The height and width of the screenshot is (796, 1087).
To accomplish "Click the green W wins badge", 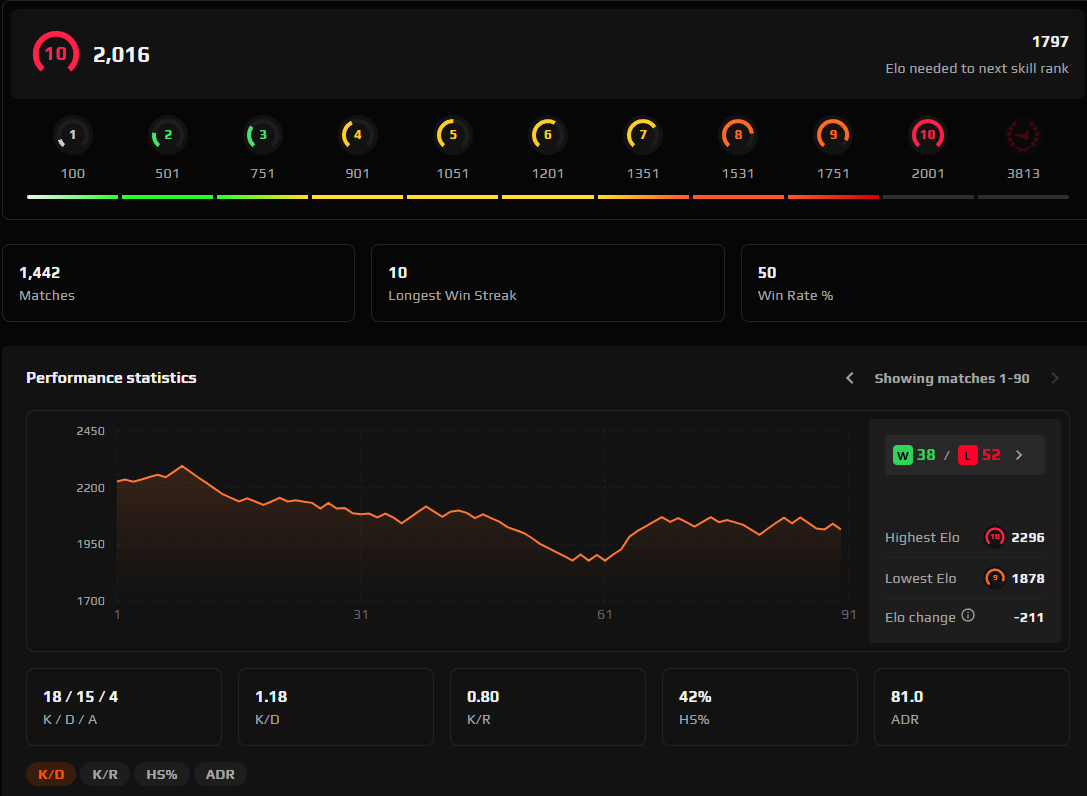I will tap(903, 456).
